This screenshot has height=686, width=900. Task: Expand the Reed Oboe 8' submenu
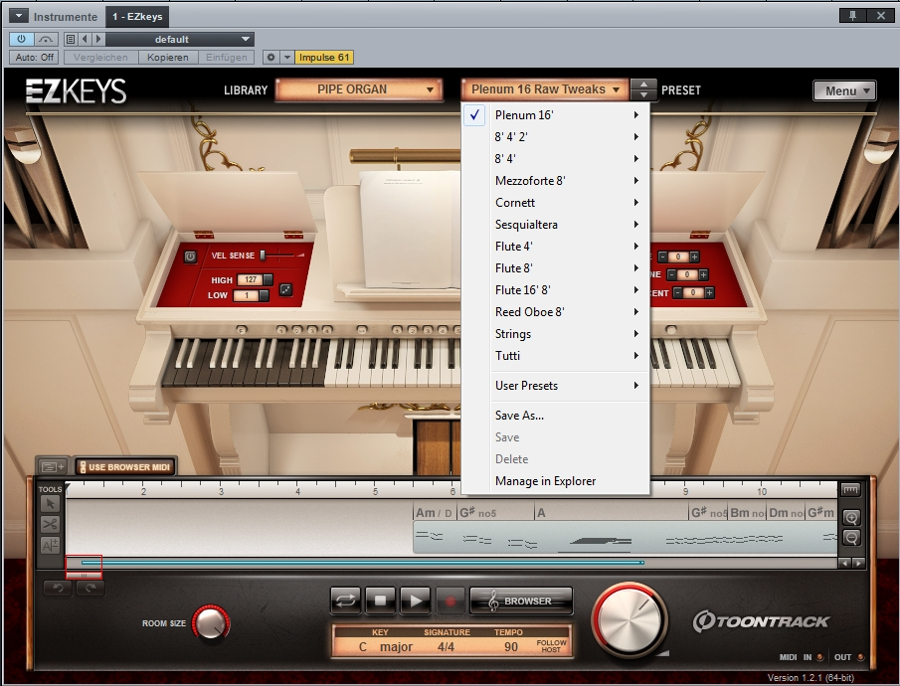tap(556, 312)
